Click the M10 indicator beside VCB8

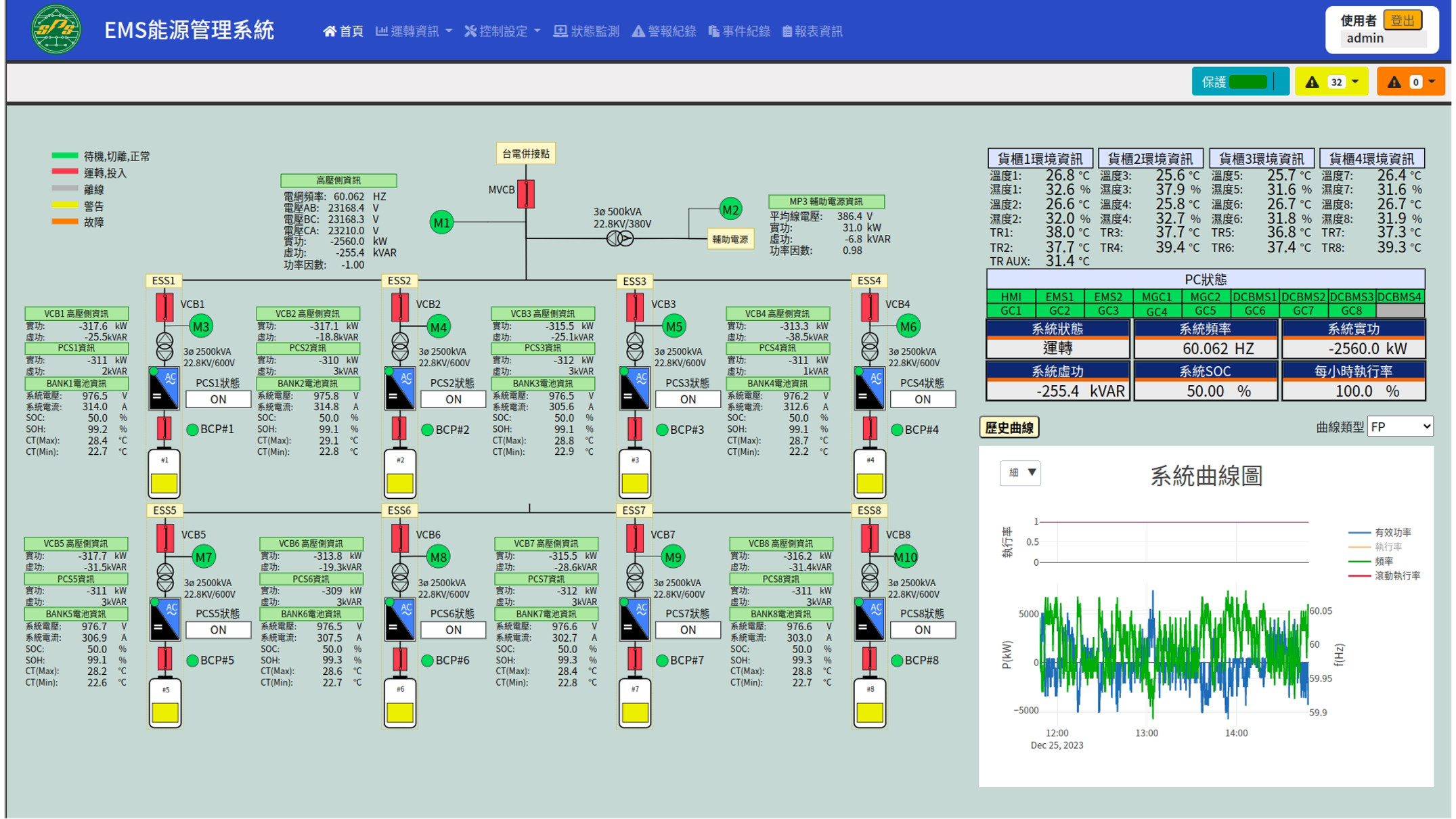coord(906,557)
